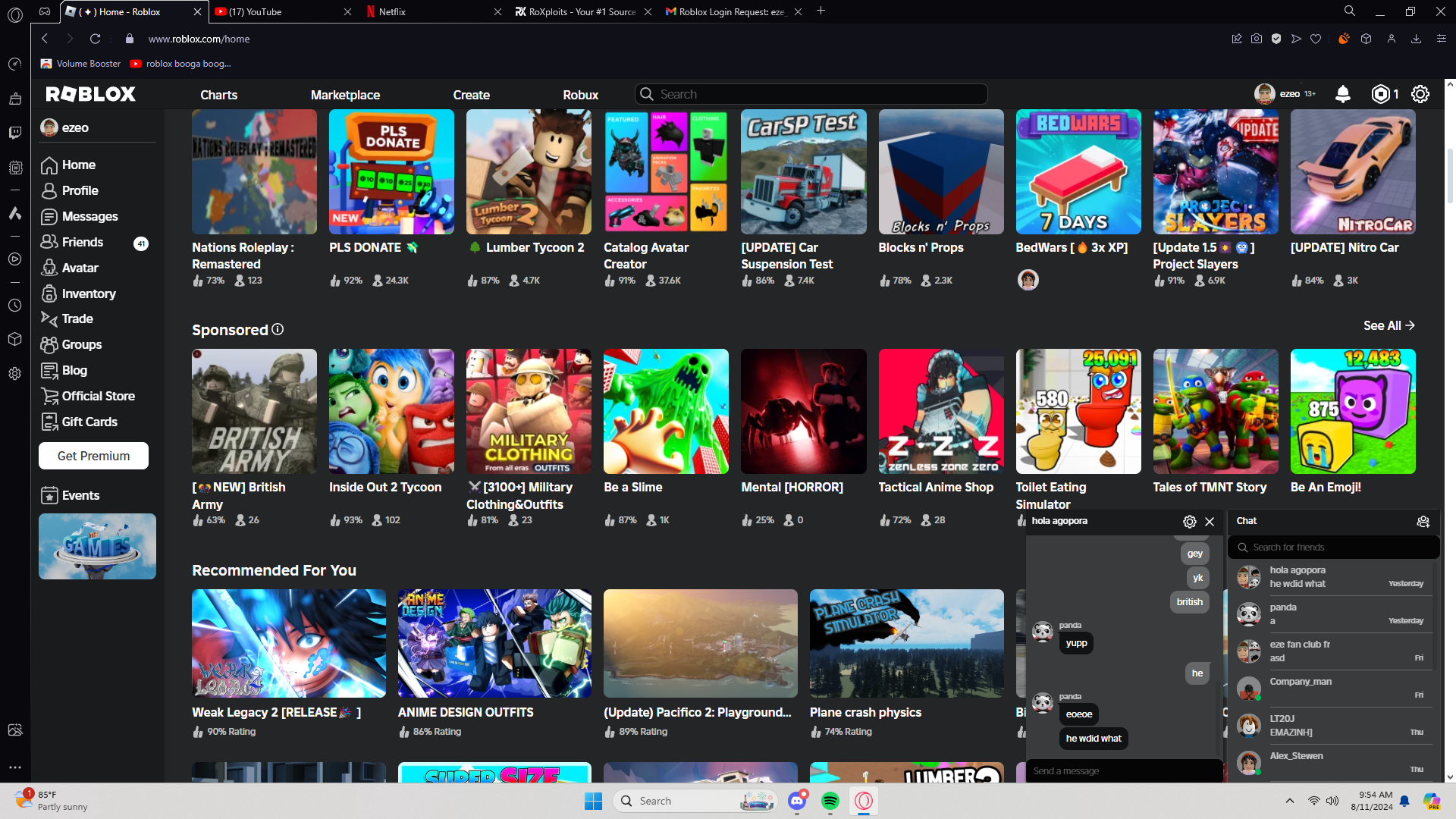Open the Marketplace menu
The width and height of the screenshot is (1456, 819).
(x=345, y=95)
